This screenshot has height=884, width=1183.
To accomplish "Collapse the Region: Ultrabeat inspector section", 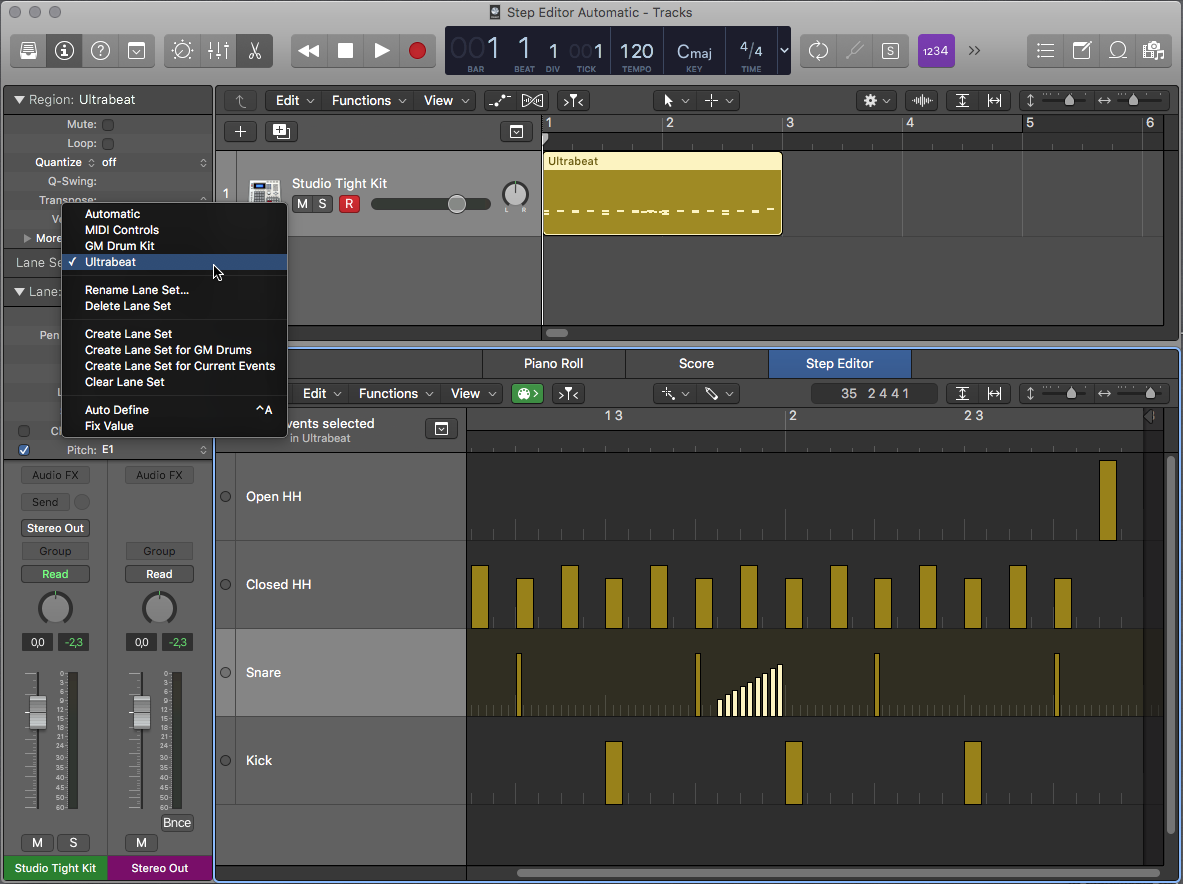I will click(x=19, y=100).
